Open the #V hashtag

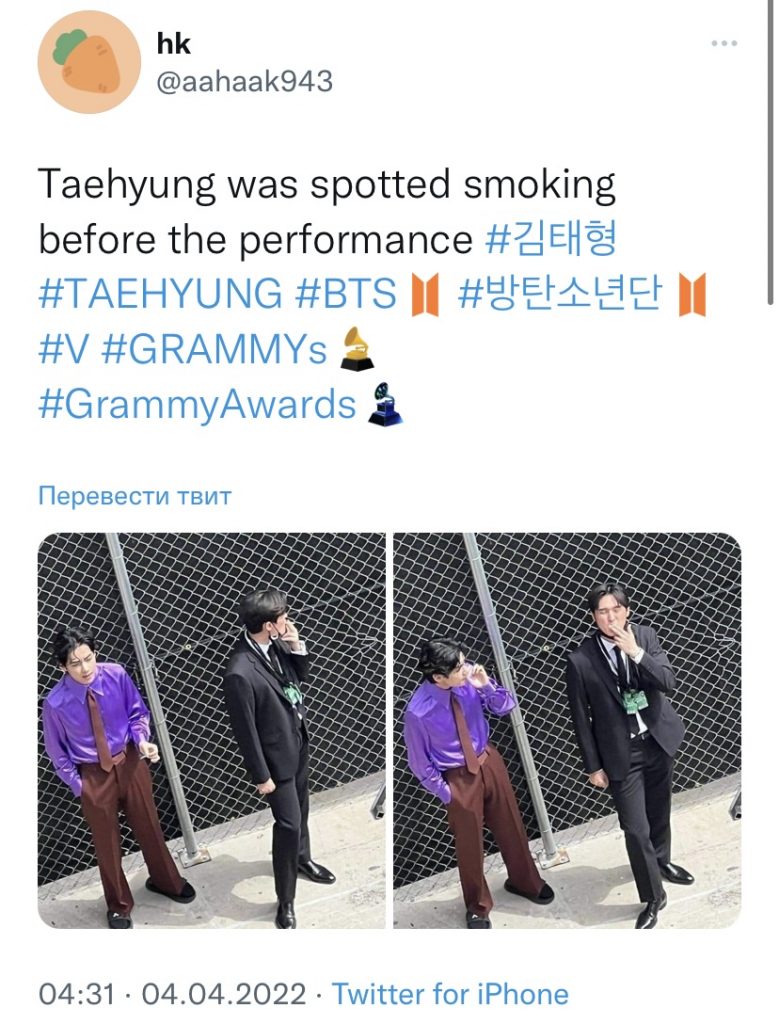63,349
